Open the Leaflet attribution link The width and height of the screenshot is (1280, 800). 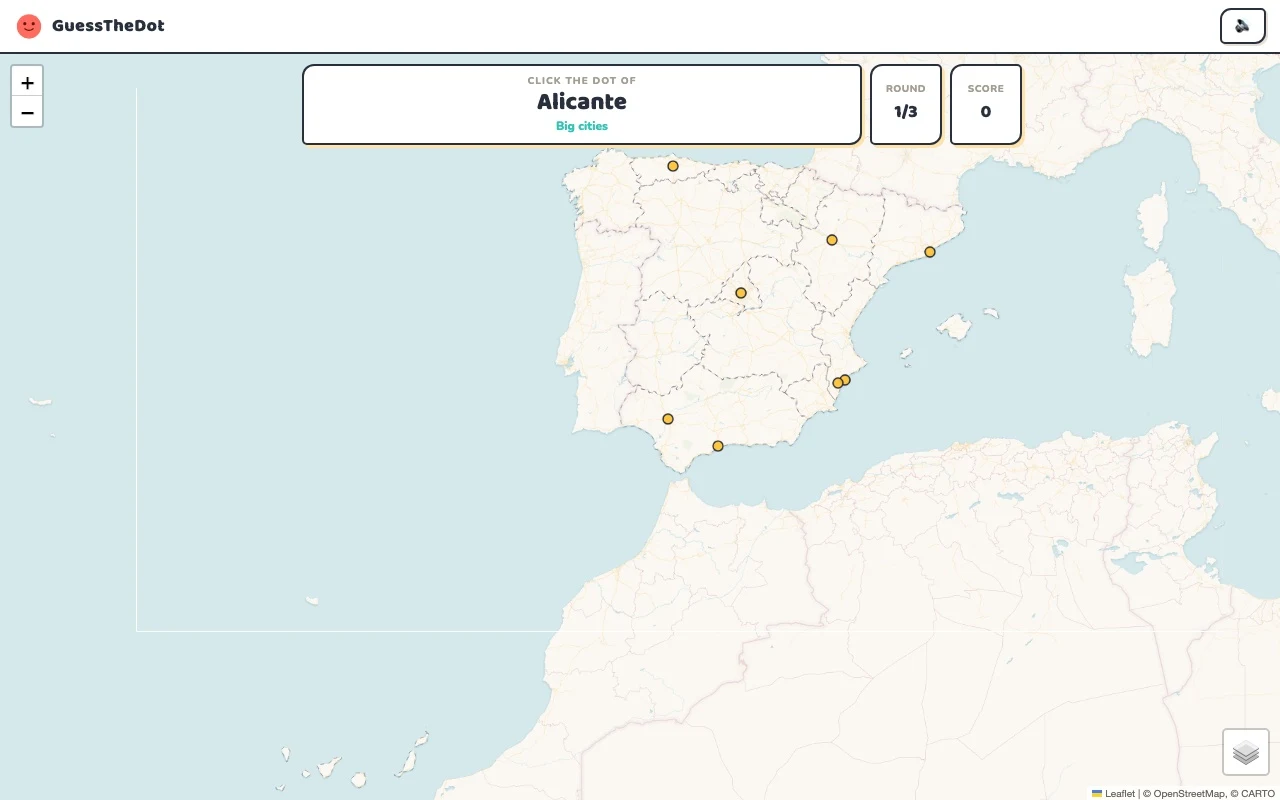tap(1113, 793)
